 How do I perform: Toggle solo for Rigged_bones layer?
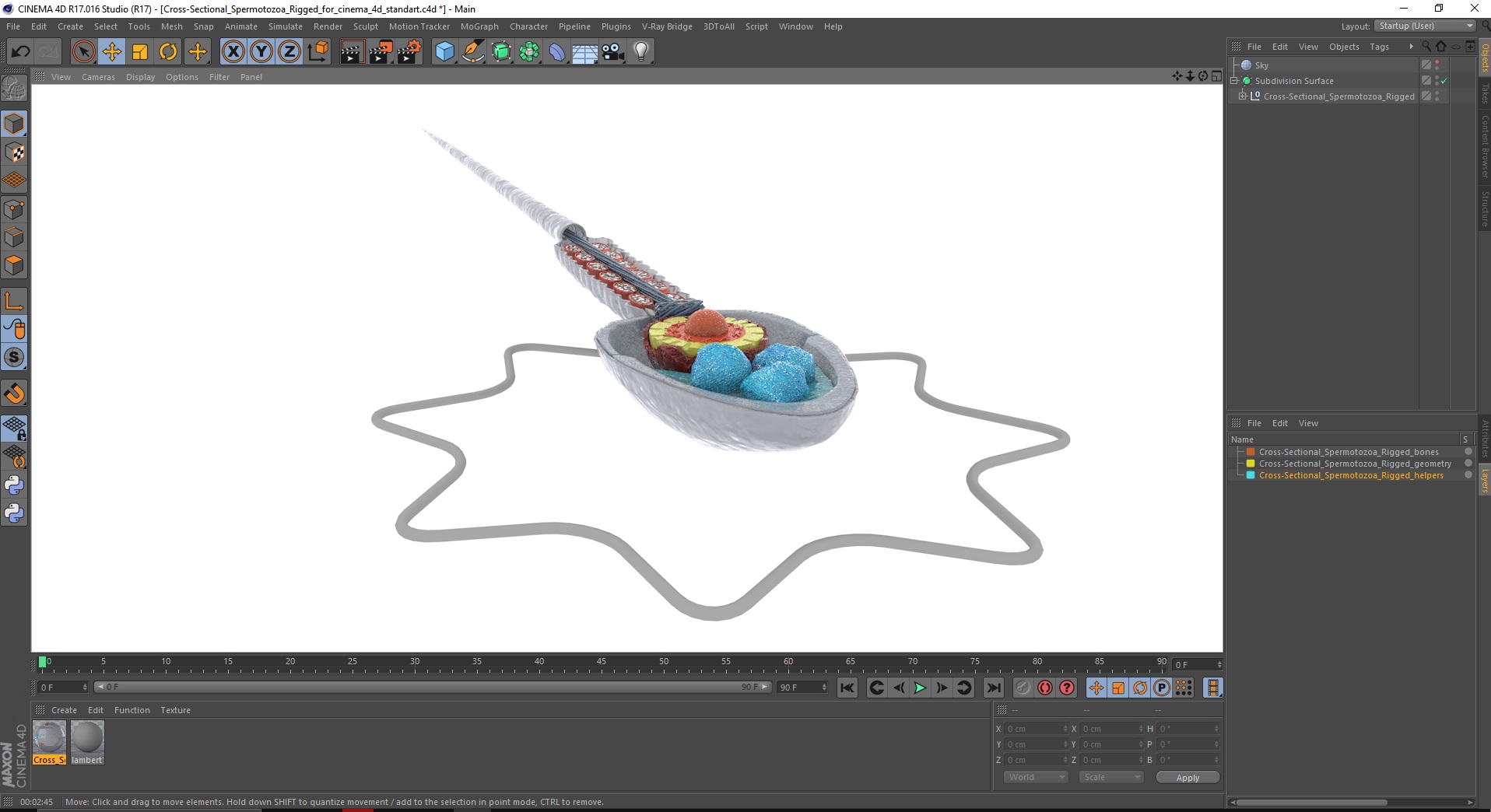point(1468,452)
